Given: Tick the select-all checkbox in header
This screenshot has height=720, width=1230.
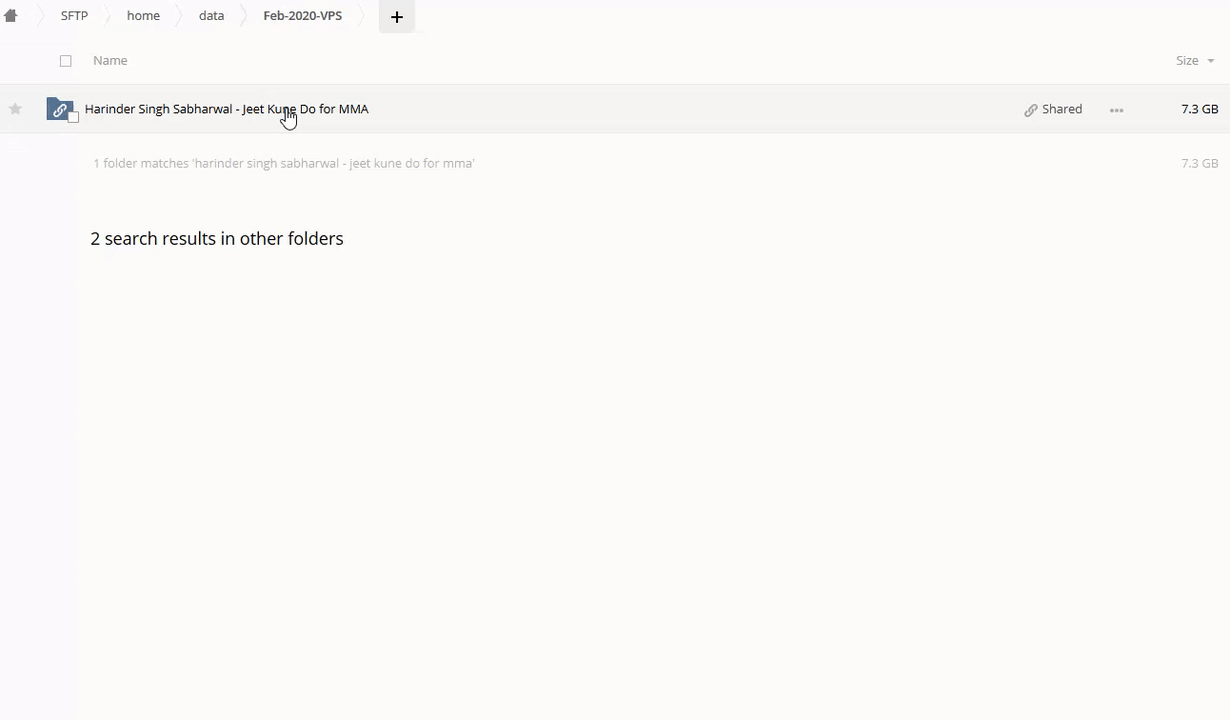Looking at the screenshot, I should click(66, 61).
